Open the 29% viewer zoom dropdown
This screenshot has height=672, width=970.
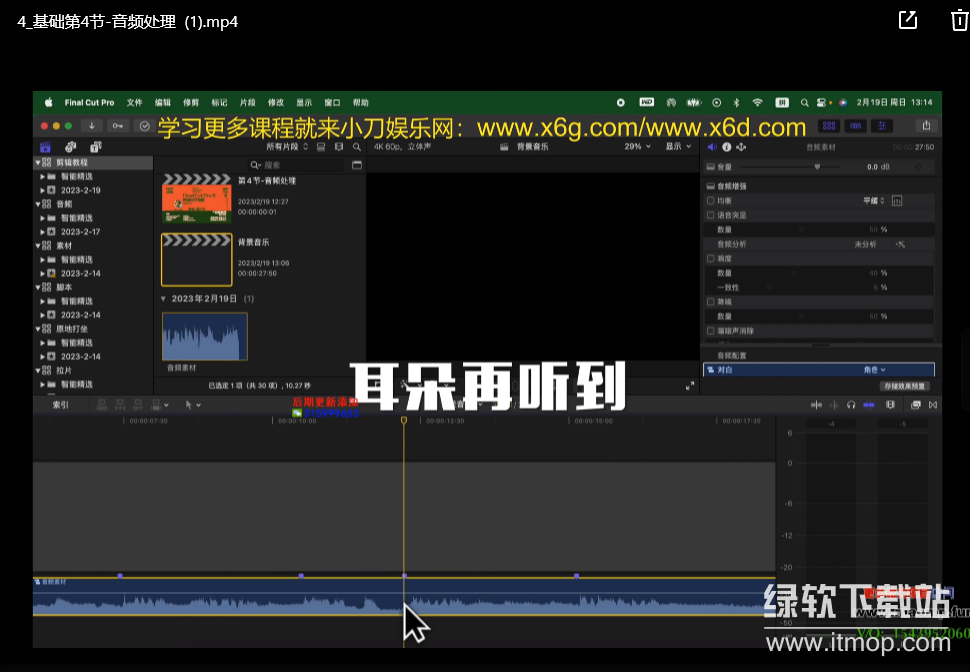coord(636,147)
